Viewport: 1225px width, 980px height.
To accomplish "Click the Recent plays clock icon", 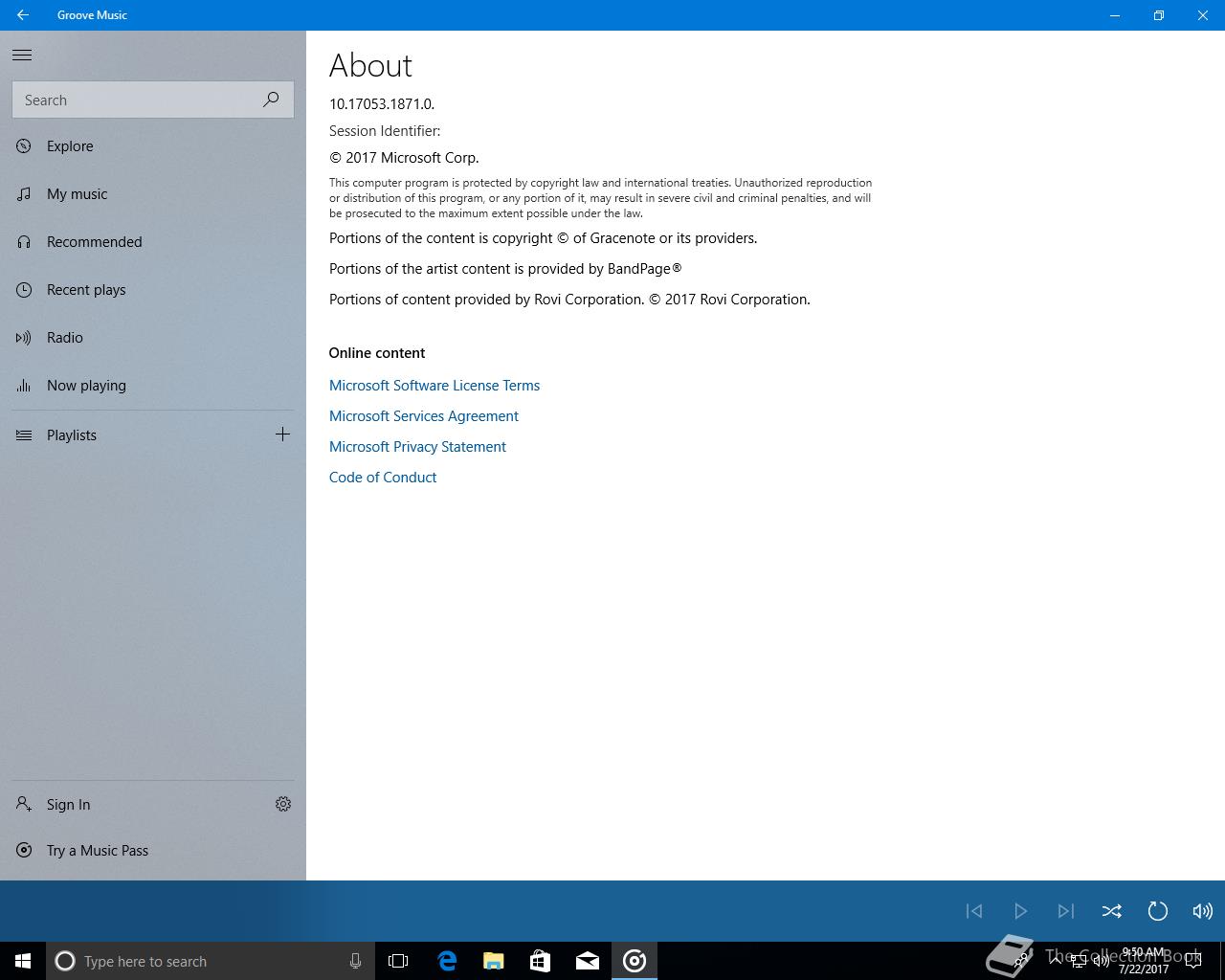I will click(24, 290).
